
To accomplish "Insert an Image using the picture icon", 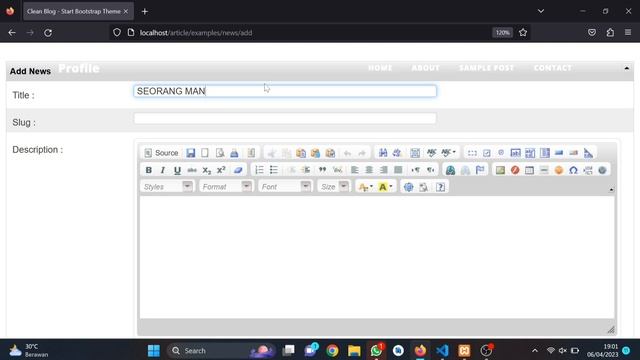I will 500,170.
